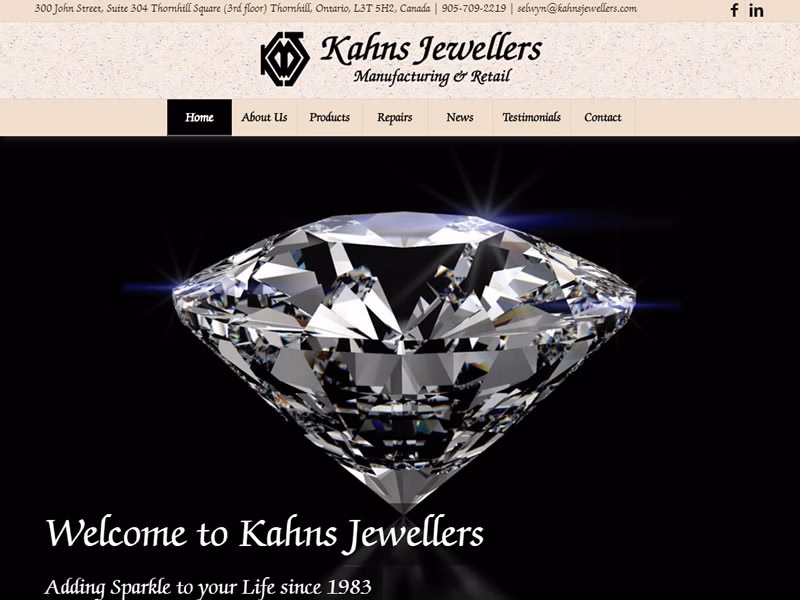Open the LinkedIn icon link
This screenshot has height=600, width=800.
(x=756, y=10)
